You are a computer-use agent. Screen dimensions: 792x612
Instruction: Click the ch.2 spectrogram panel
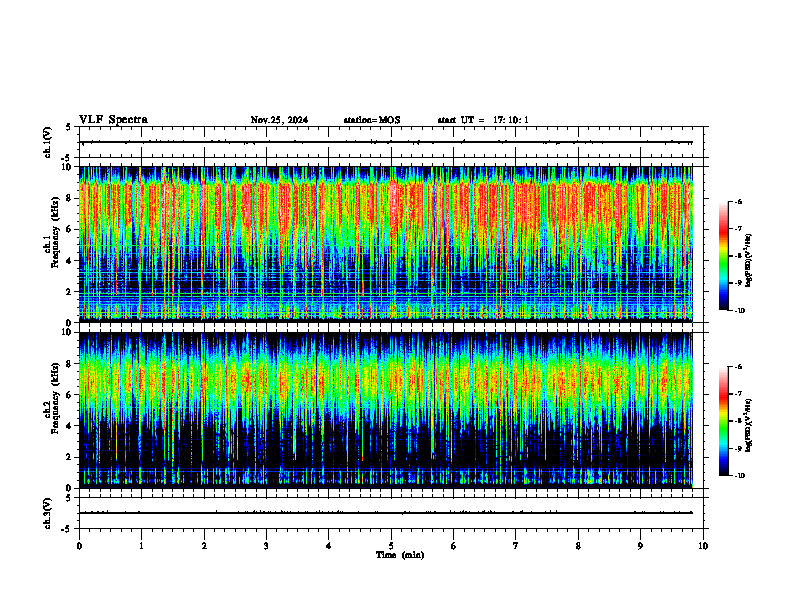pyautogui.click(x=386, y=410)
